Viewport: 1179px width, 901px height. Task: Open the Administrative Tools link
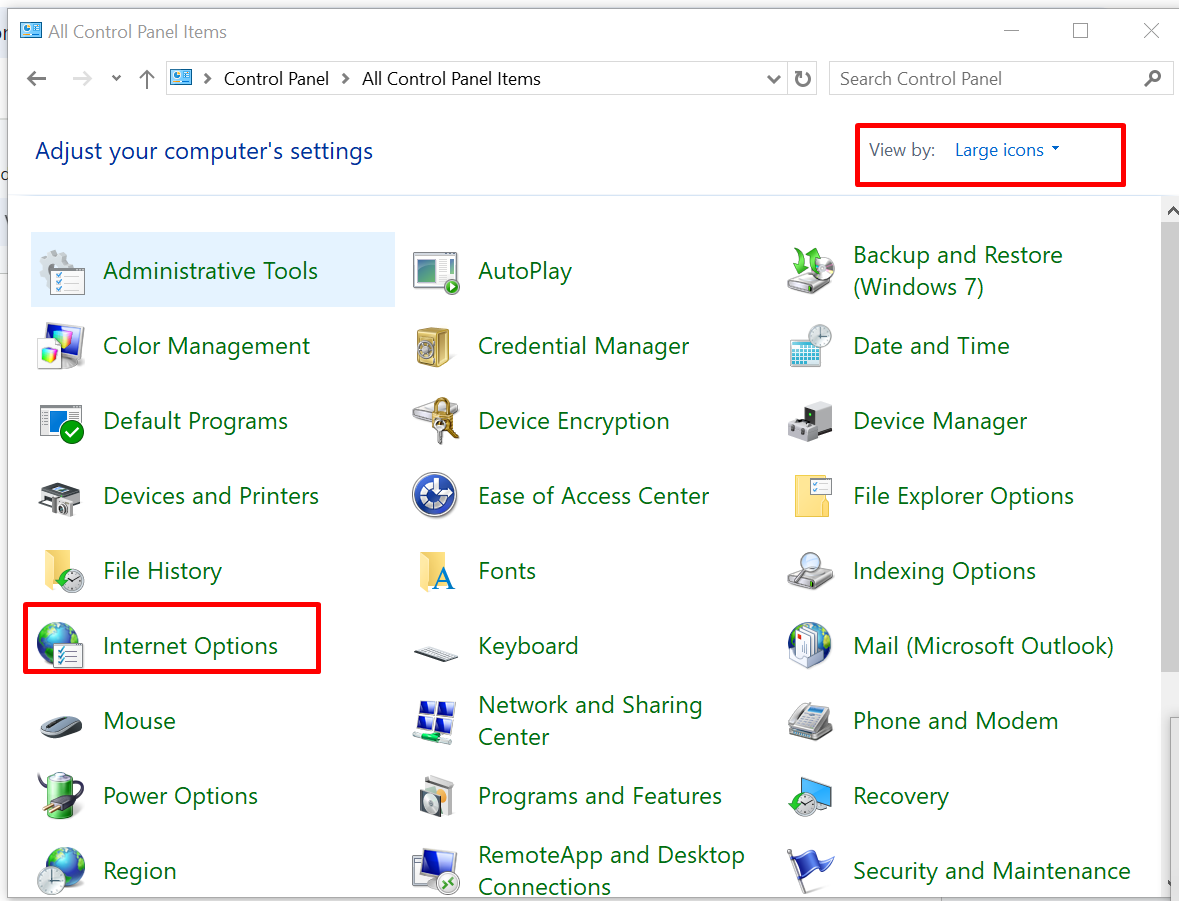click(x=211, y=271)
